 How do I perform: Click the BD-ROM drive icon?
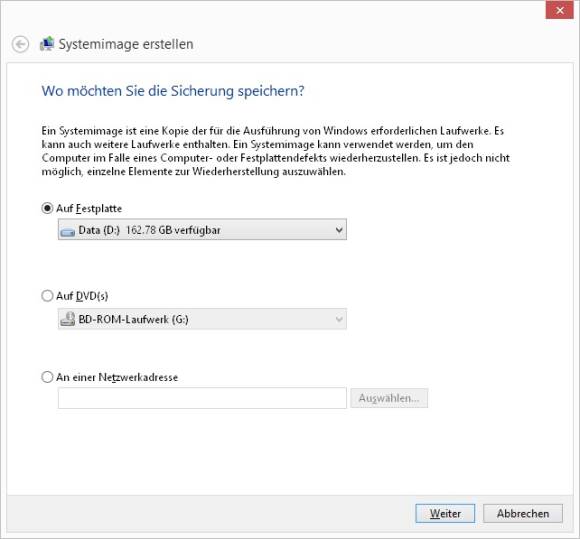68,319
